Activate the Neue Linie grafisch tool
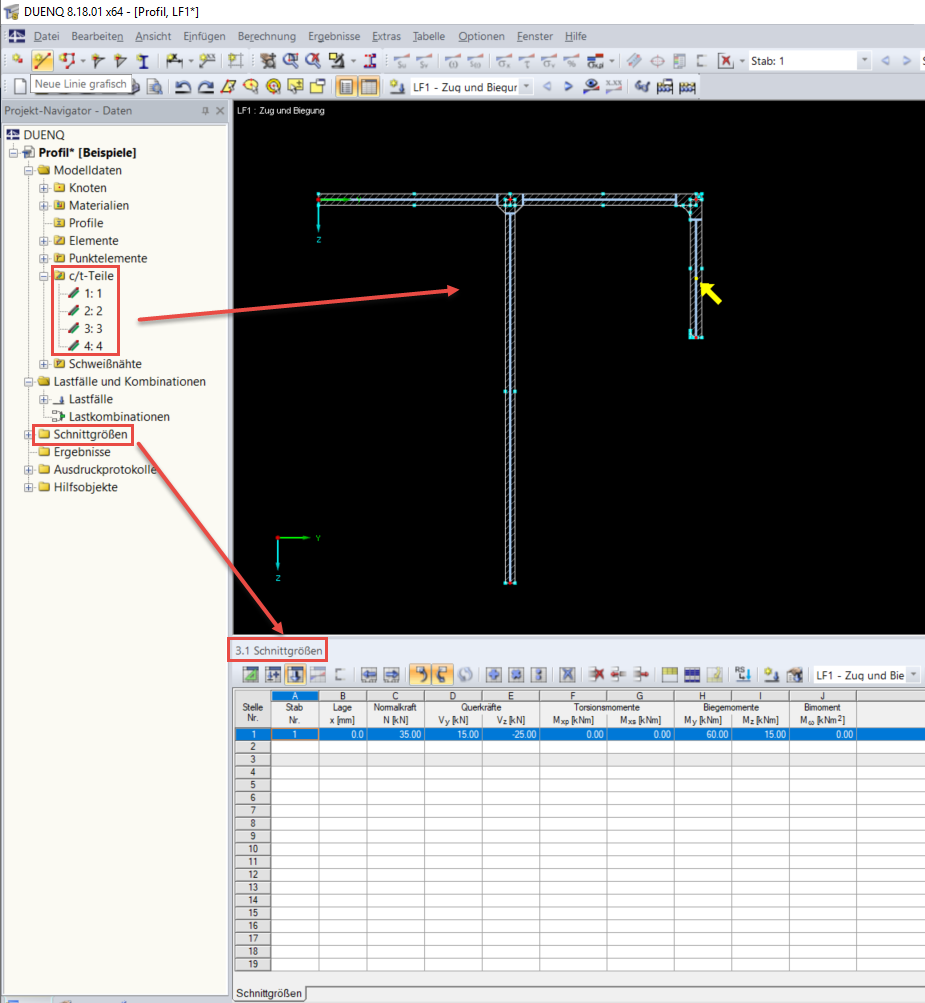Image resolution: width=925 pixels, height=1003 pixels. click(42, 61)
